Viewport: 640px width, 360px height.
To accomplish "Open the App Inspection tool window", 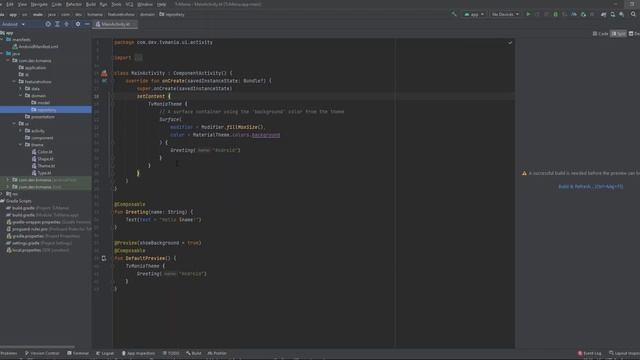I will [138, 353].
